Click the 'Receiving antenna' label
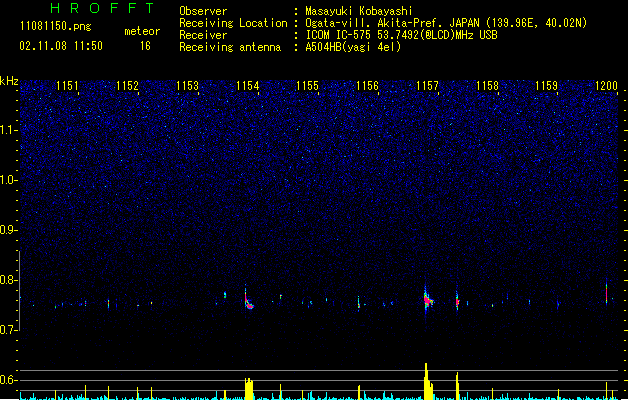This screenshot has height=400, width=629. pos(230,47)
